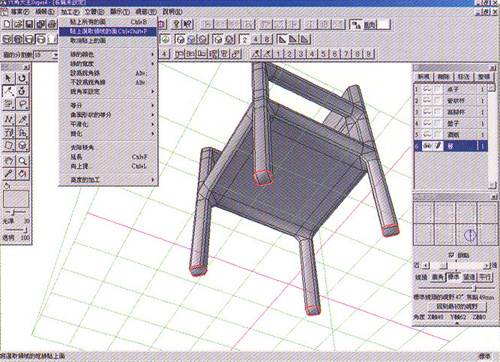Click the number 9 button in the numbered toolbar

(369, 54)
